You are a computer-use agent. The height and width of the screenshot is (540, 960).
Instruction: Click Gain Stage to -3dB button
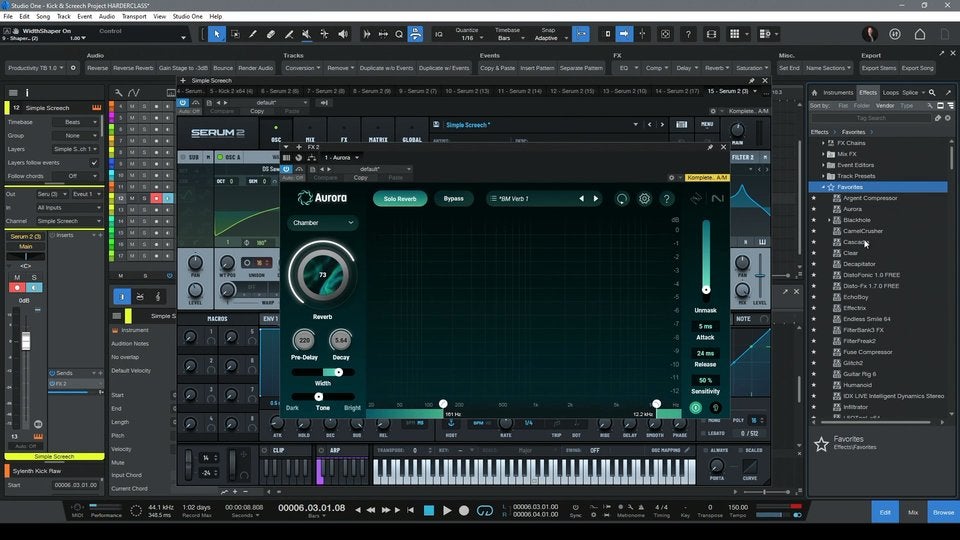(x=183, y=68)
